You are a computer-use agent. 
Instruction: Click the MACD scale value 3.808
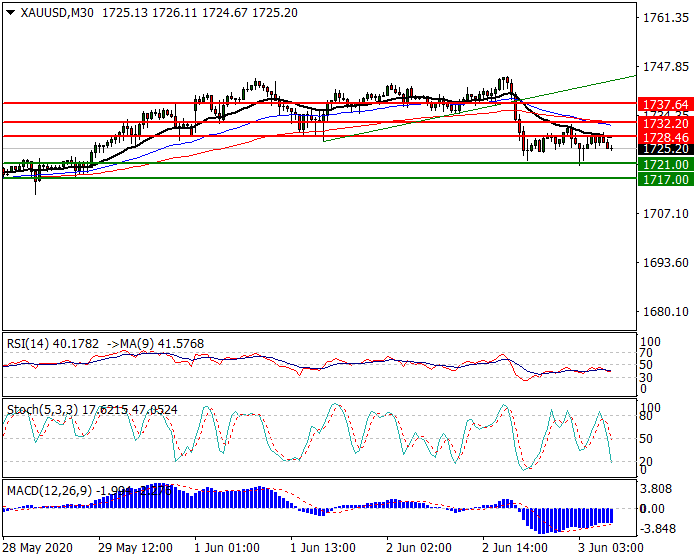(x=656, y=489)
